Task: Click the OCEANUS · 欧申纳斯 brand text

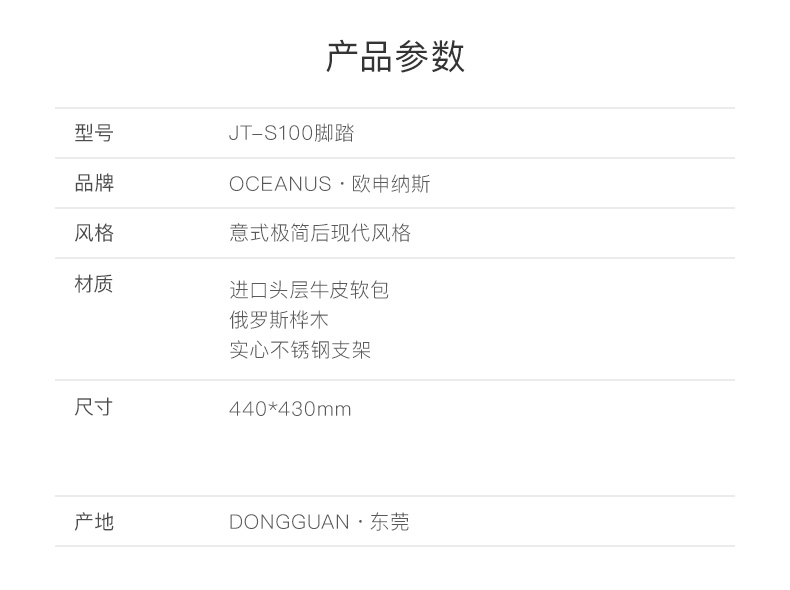Action: pos(330,184)
